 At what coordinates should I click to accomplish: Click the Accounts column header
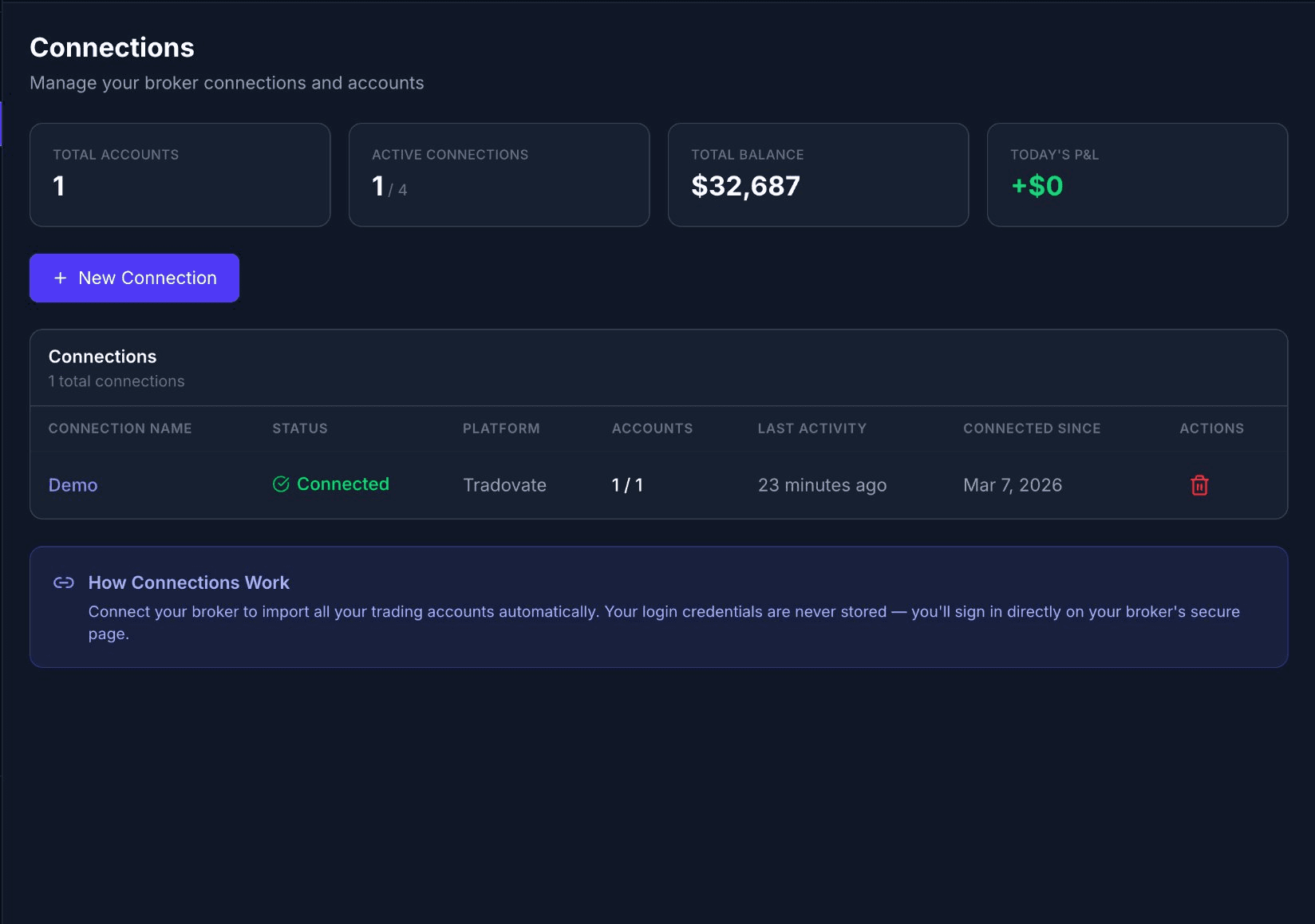pyautogui.click(x=652, y=428)
